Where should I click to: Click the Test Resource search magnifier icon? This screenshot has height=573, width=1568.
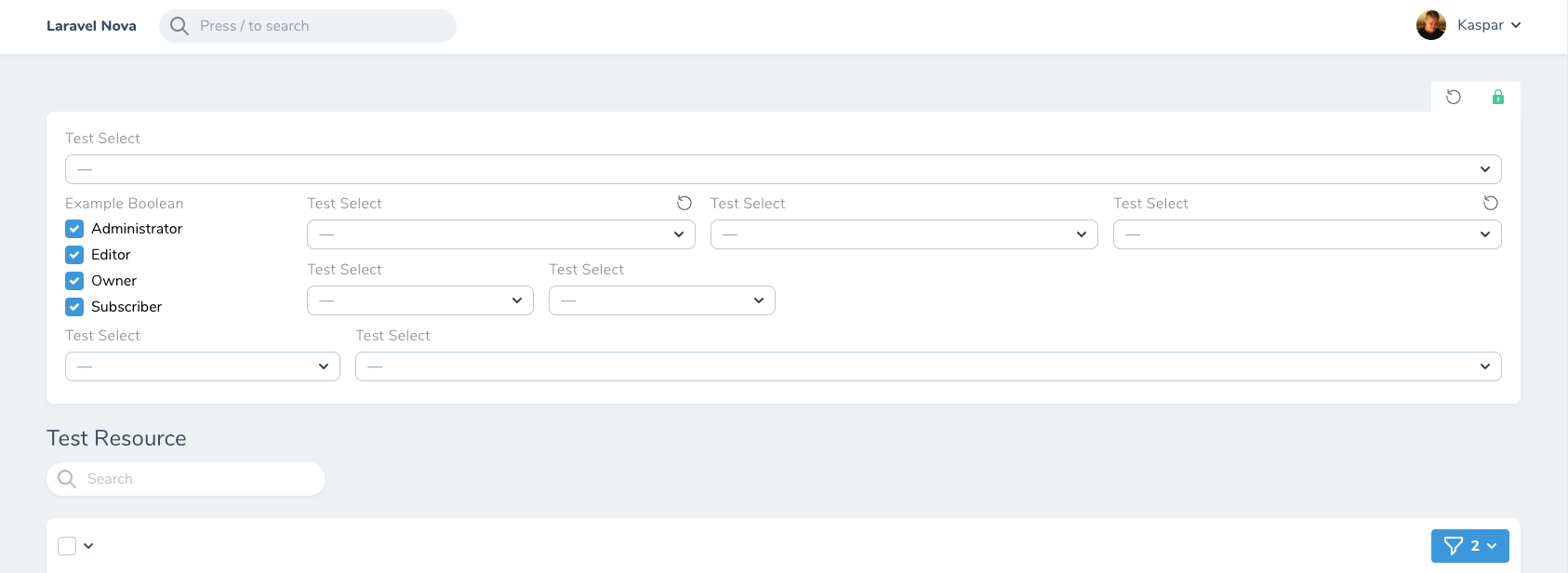point(67,479)
